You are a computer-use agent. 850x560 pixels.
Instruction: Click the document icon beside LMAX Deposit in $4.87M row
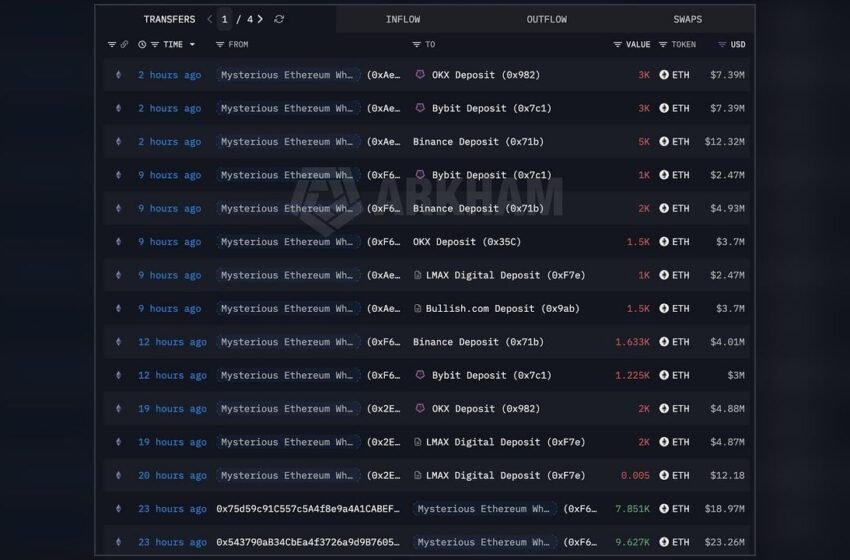tap(417, 442)
